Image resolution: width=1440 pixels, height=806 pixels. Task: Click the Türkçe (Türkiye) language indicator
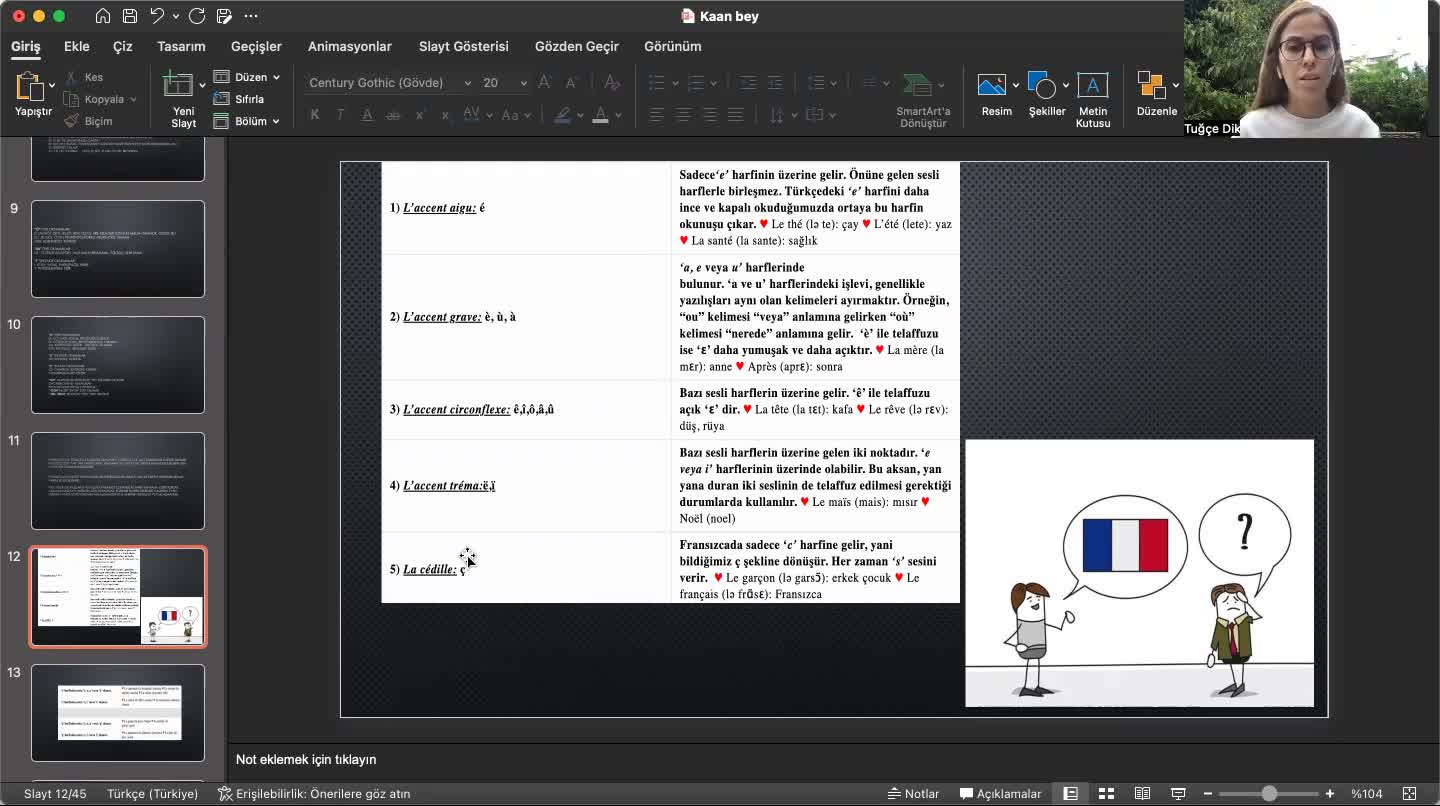point(153,794)
